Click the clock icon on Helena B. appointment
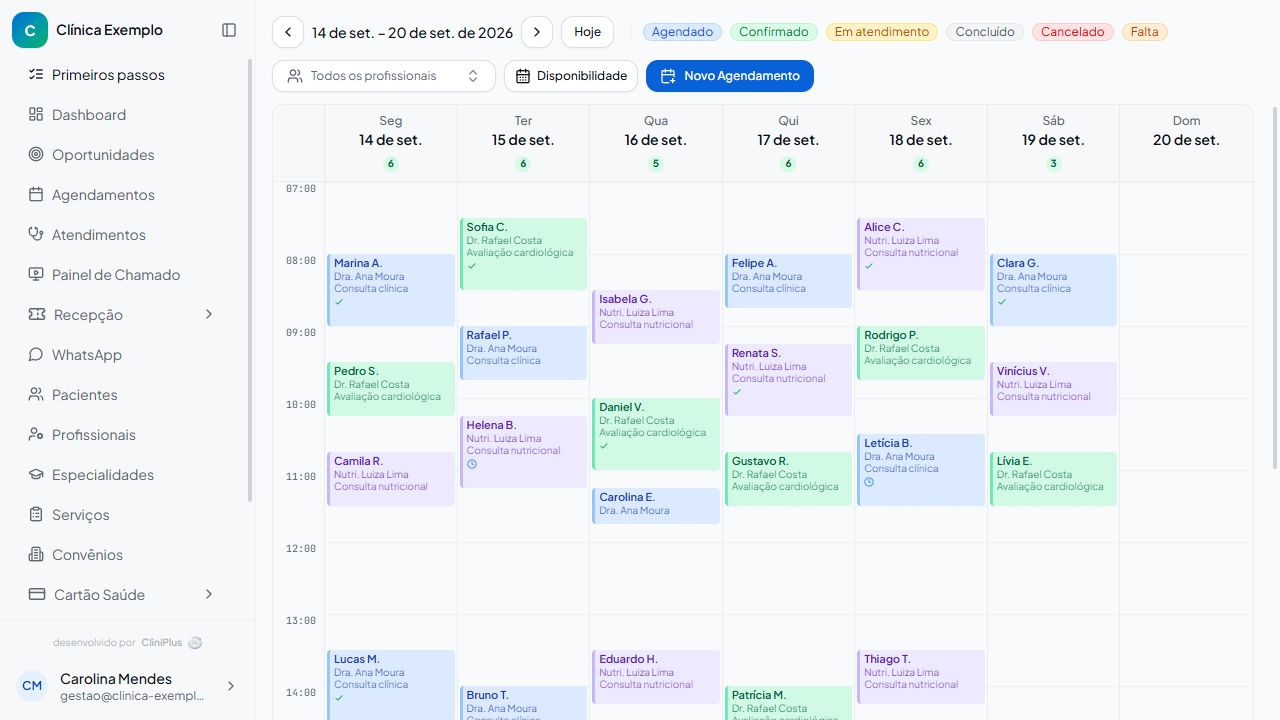Screen dimensions: 1280x720 [472, 464]
